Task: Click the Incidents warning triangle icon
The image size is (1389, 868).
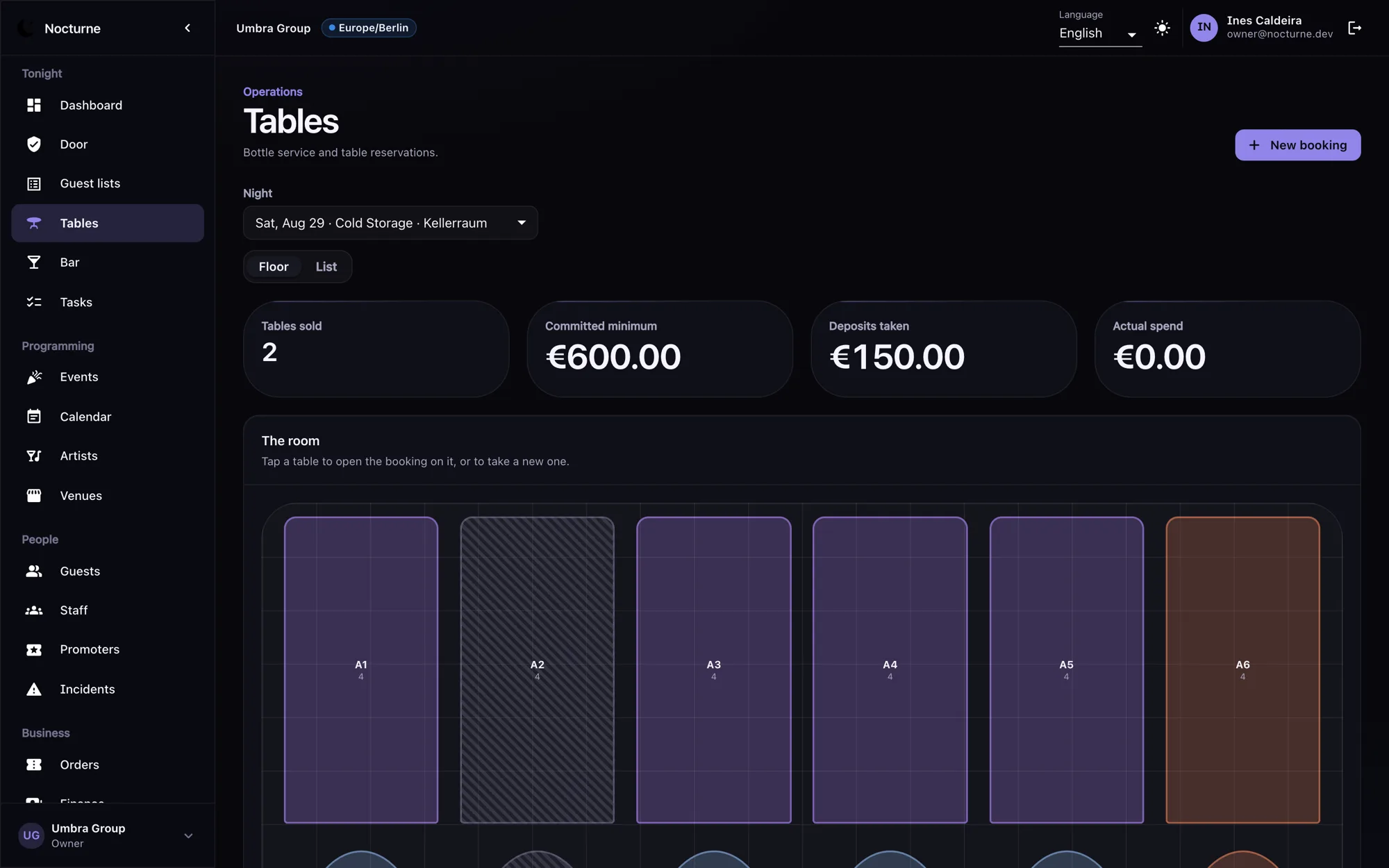Action: 33,690
